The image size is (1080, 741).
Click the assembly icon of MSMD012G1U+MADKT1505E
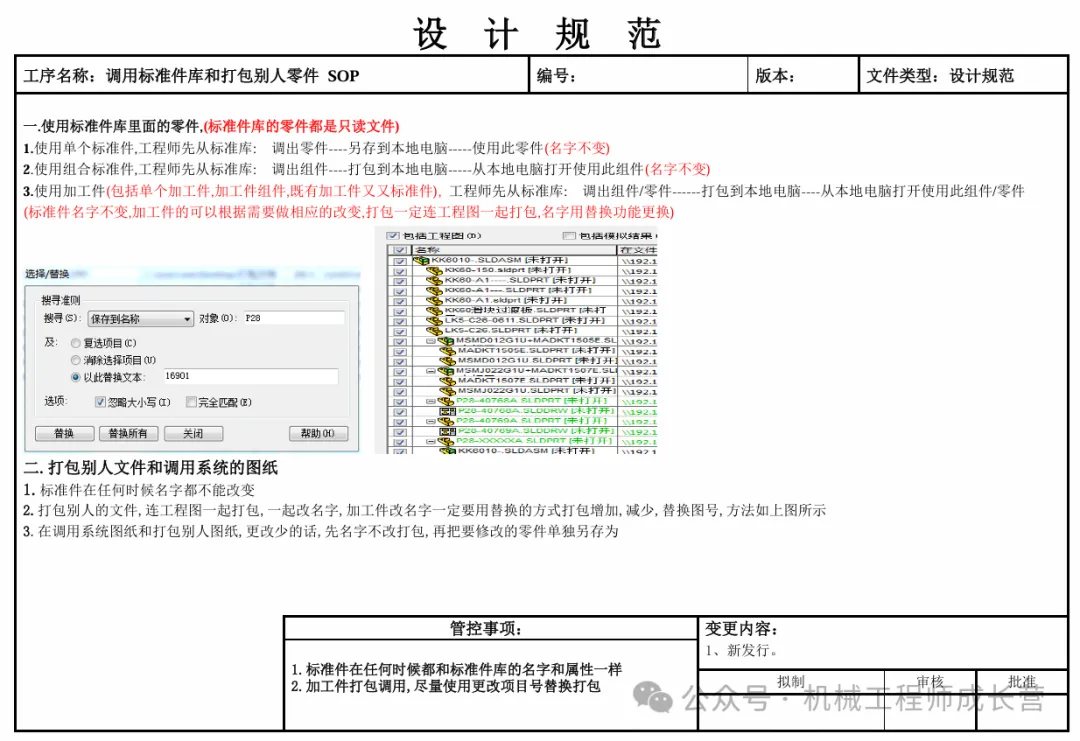[x=446, y=341]
